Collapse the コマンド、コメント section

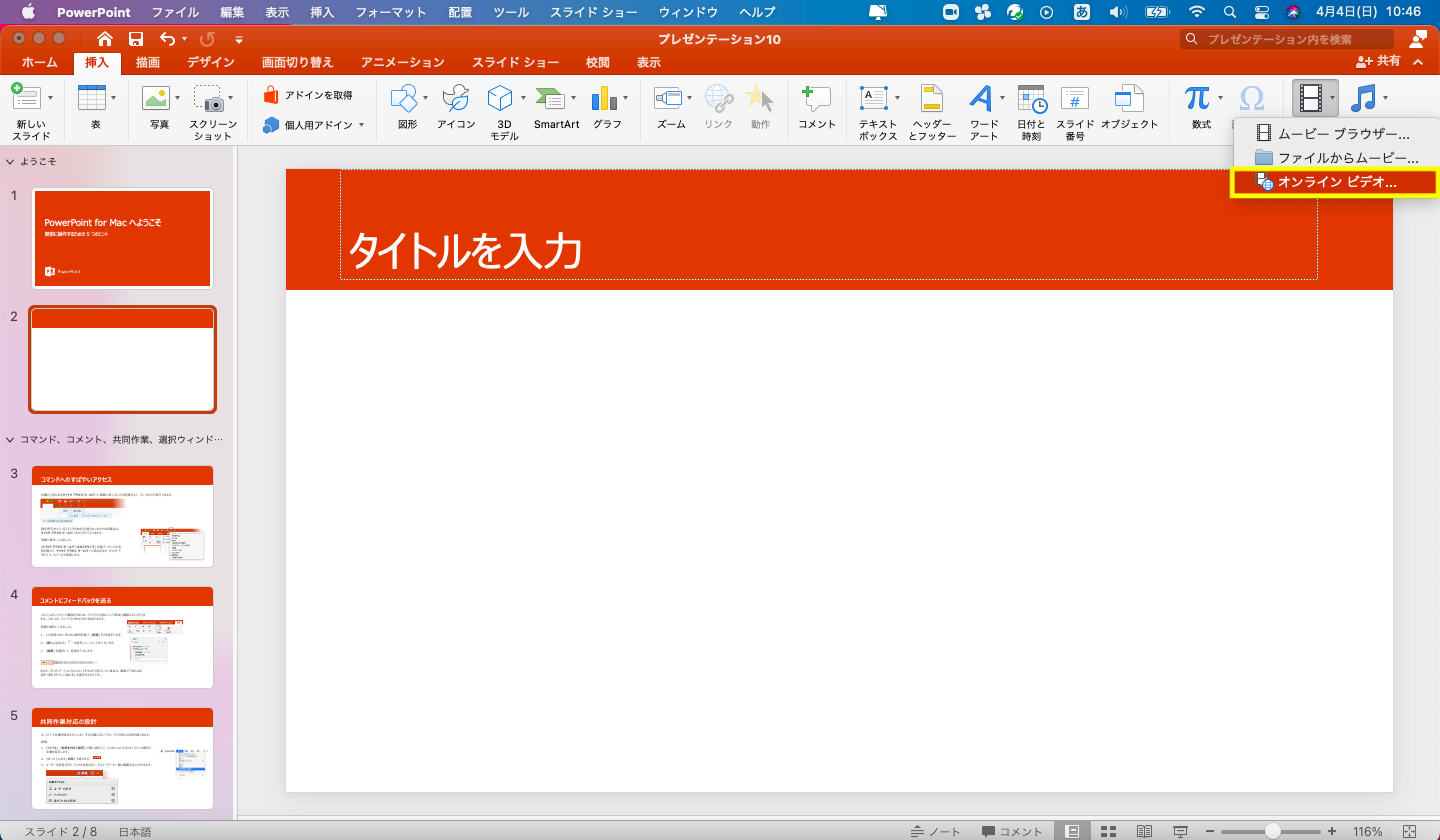pyautogui.click(x=10, y=439)
